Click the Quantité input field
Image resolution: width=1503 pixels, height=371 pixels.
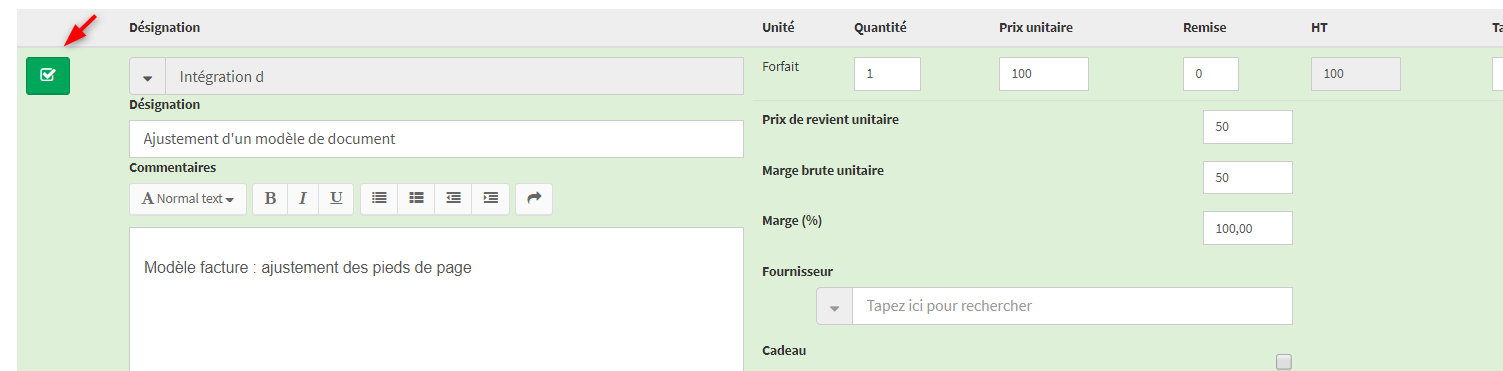pos(887,74)
